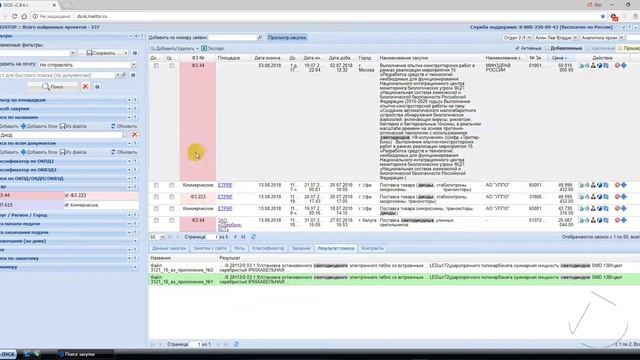Click the request number input field

point(232,38)
